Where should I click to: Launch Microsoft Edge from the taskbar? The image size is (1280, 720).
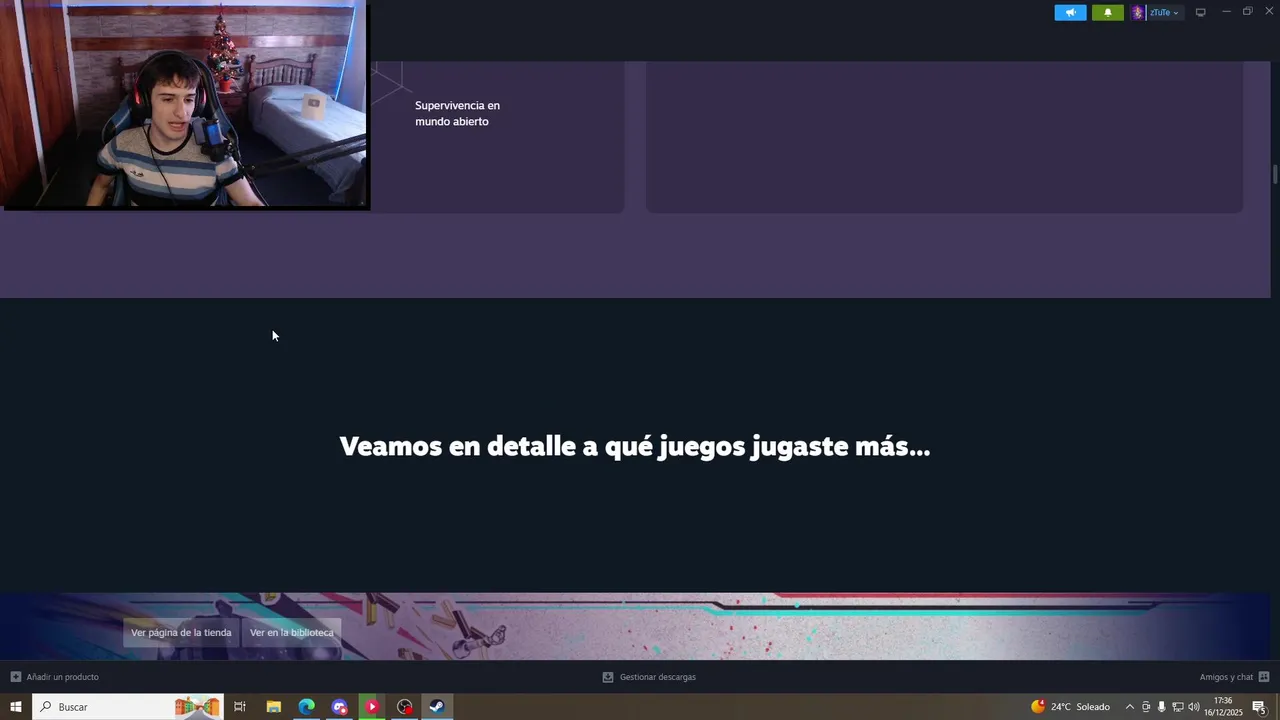306,707
